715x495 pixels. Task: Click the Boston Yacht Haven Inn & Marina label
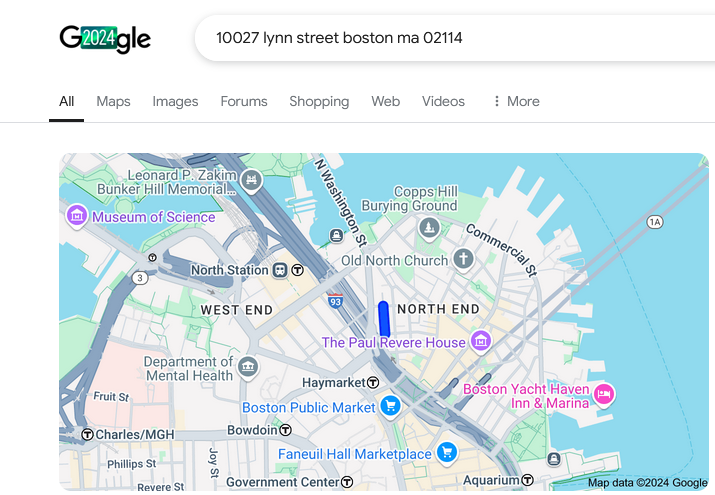coord(526,396)
